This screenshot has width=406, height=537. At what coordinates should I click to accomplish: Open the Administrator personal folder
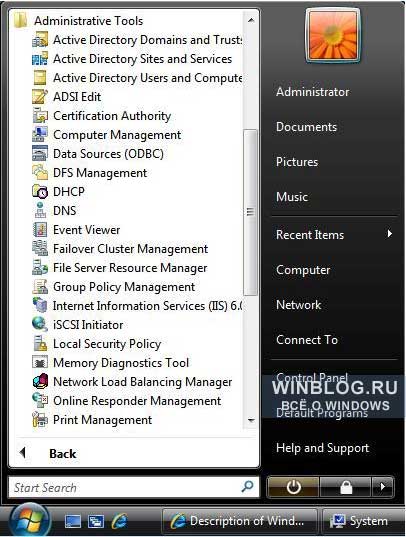pyautogui.click(x=313, y=92)
